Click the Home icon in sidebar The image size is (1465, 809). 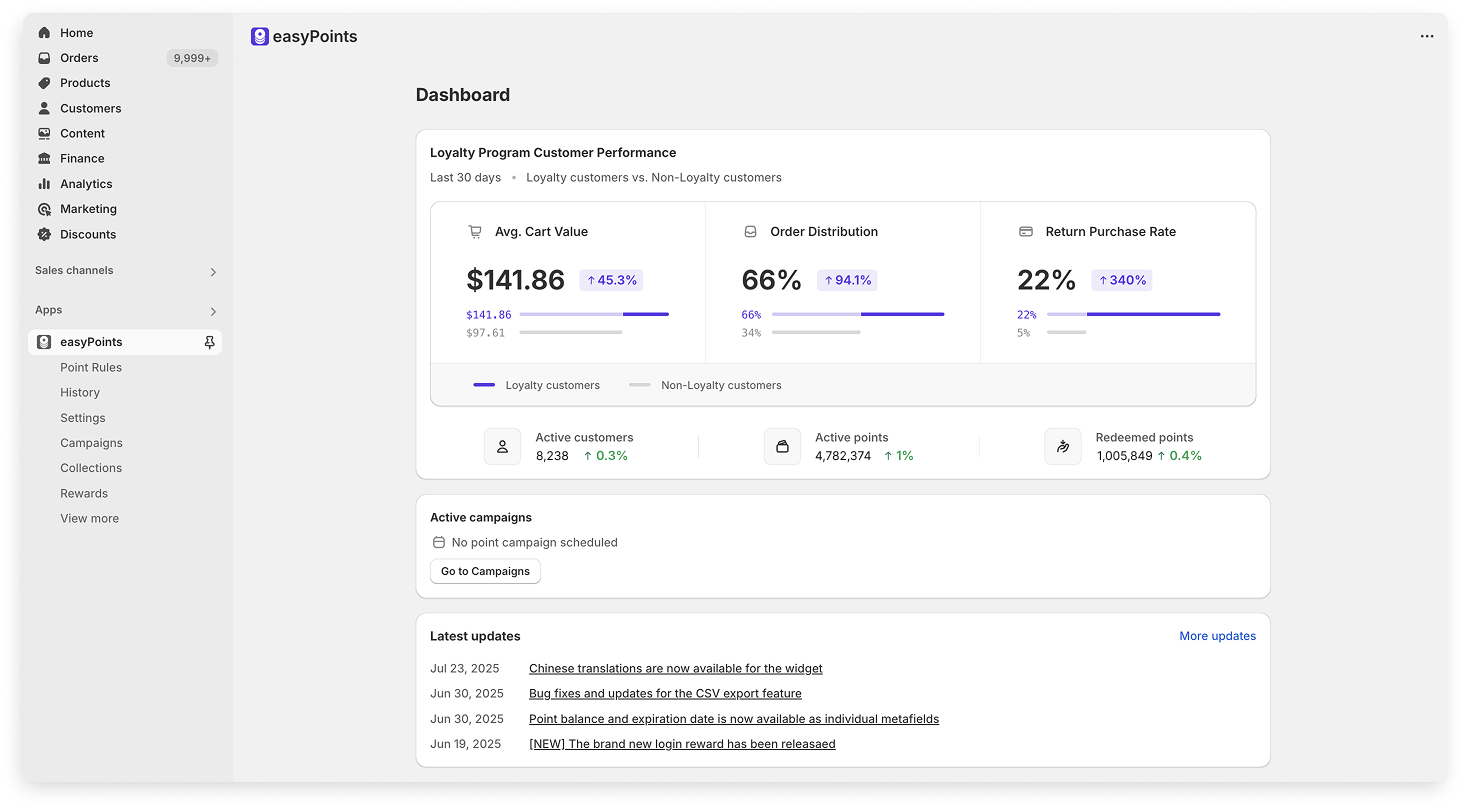pos(44,33)
